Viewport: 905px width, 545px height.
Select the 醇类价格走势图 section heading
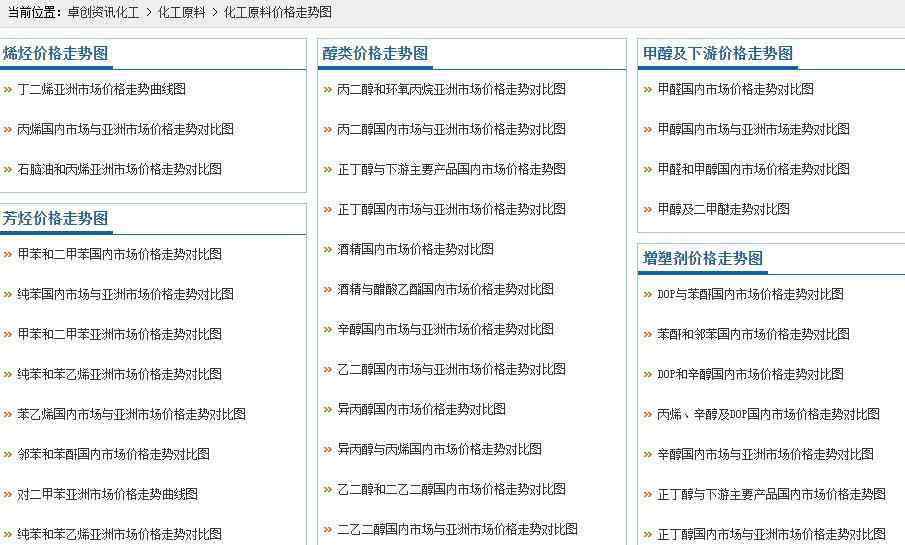[375, 54]
